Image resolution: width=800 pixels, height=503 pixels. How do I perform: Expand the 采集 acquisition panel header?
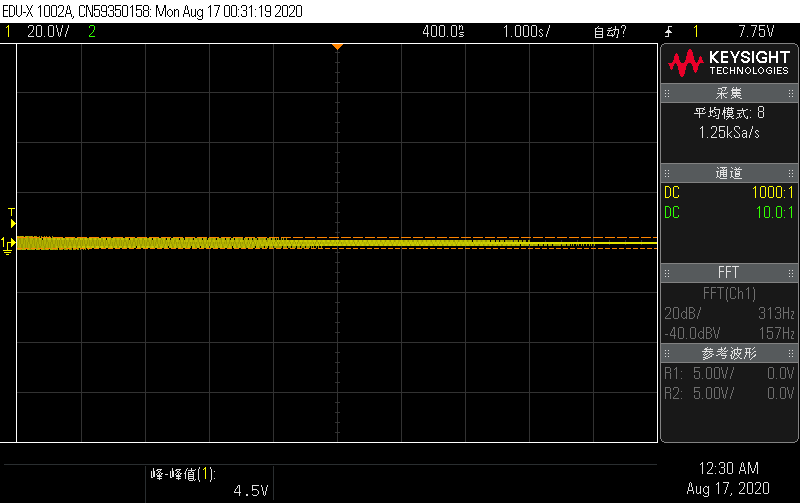[729, 93]
